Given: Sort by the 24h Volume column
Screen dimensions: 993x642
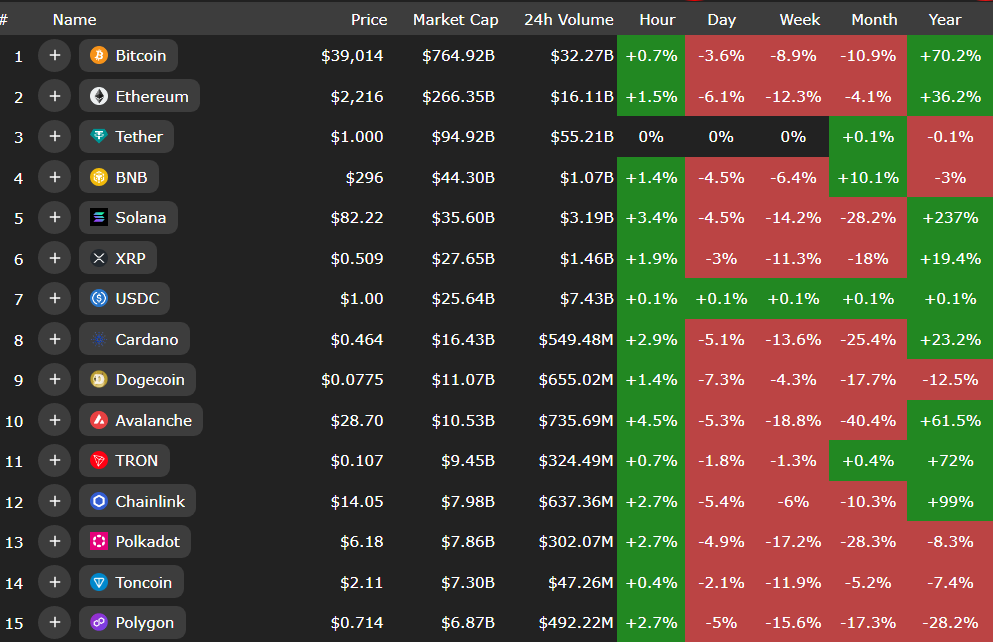Looking at the screenshot, I should pyautogui.click(x=568, y=20).
